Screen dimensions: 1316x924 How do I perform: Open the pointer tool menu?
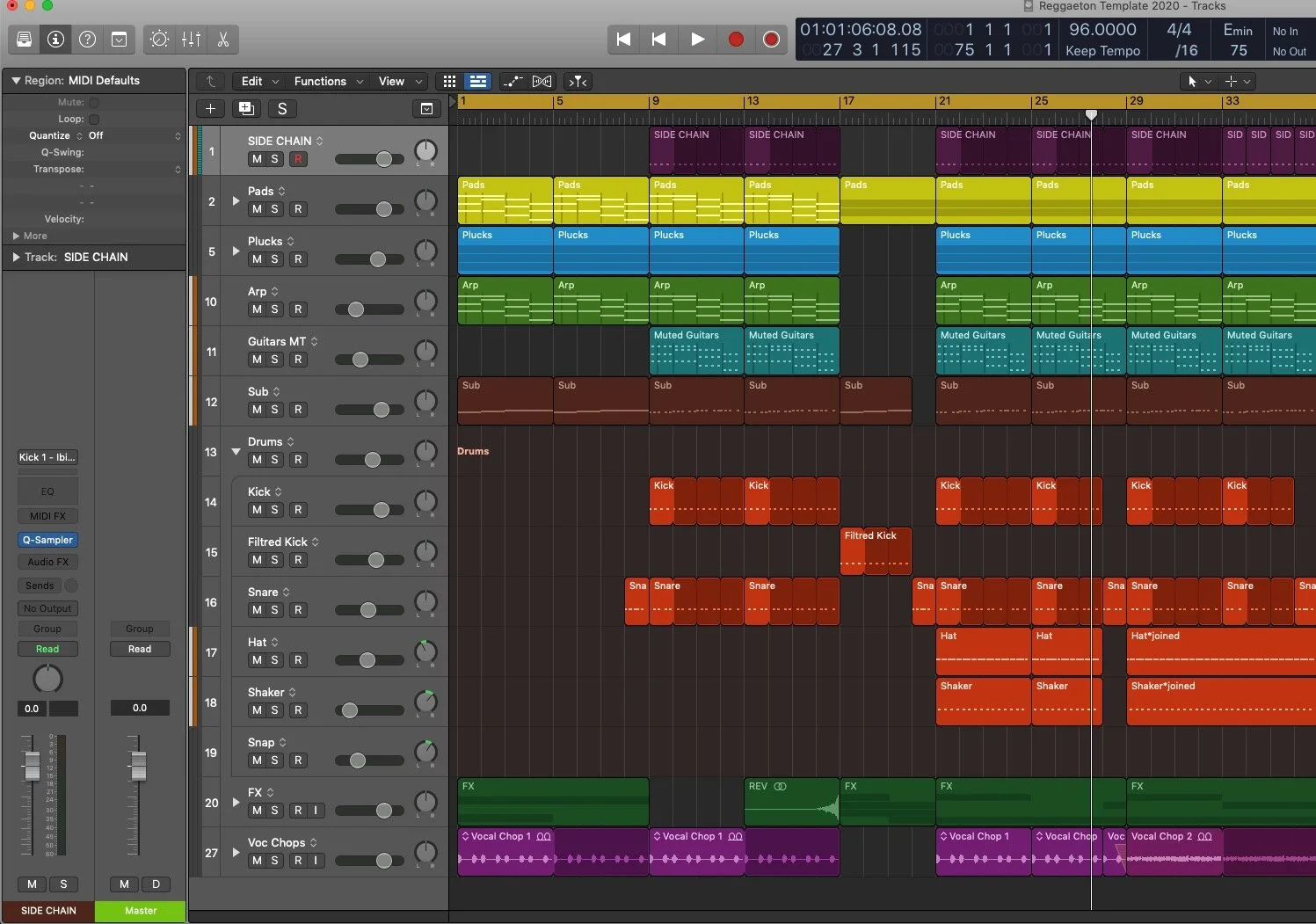1199,82
